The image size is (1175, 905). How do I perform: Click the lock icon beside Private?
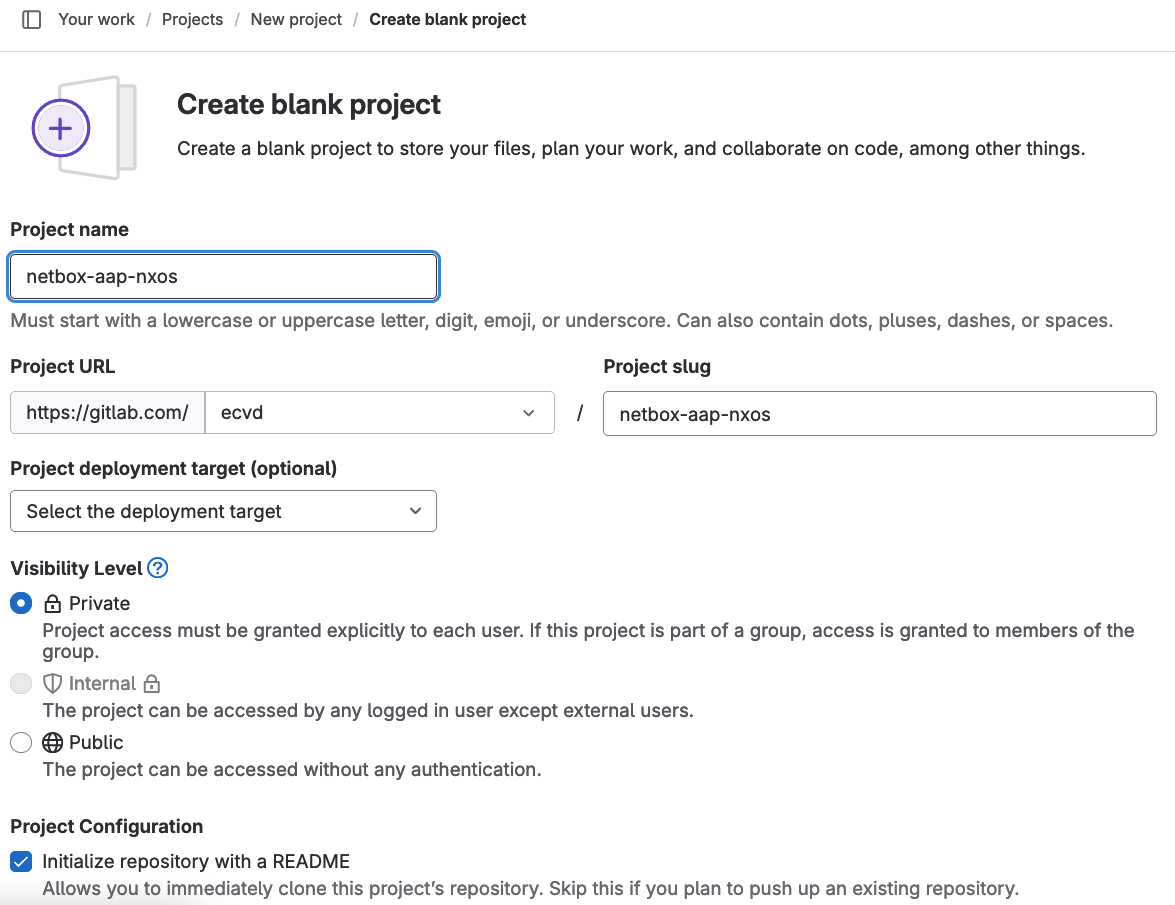(52, 604)
